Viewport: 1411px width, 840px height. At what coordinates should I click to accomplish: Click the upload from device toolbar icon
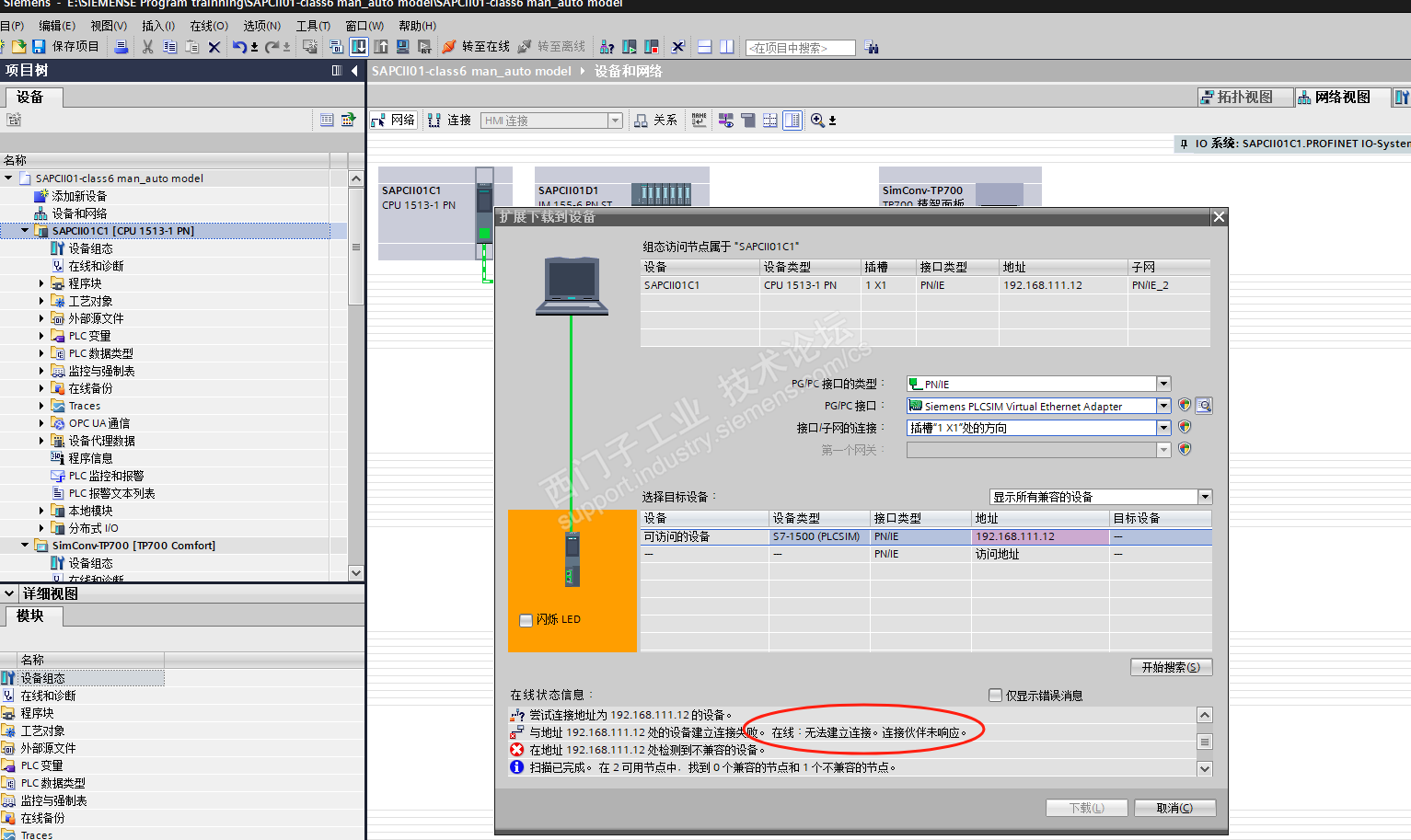point(380,47)
